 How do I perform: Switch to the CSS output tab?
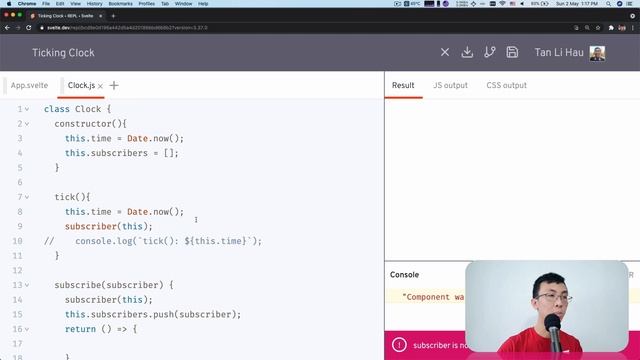(506, 85)
